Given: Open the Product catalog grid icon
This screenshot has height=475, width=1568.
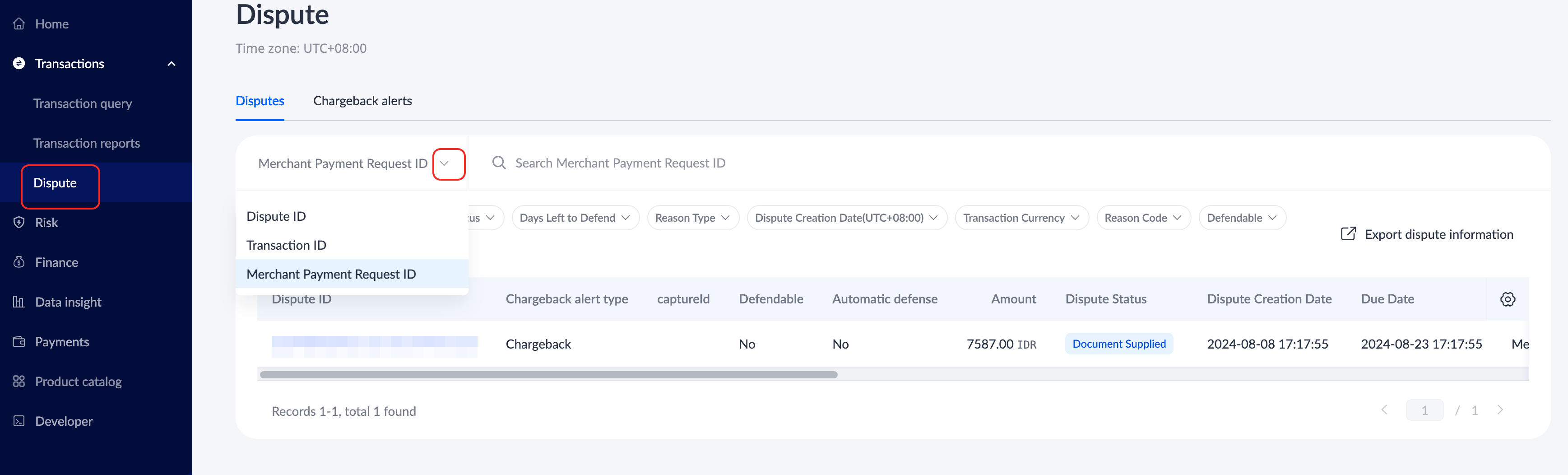Looking at the screenshot, I should click(x=19, y=381).
